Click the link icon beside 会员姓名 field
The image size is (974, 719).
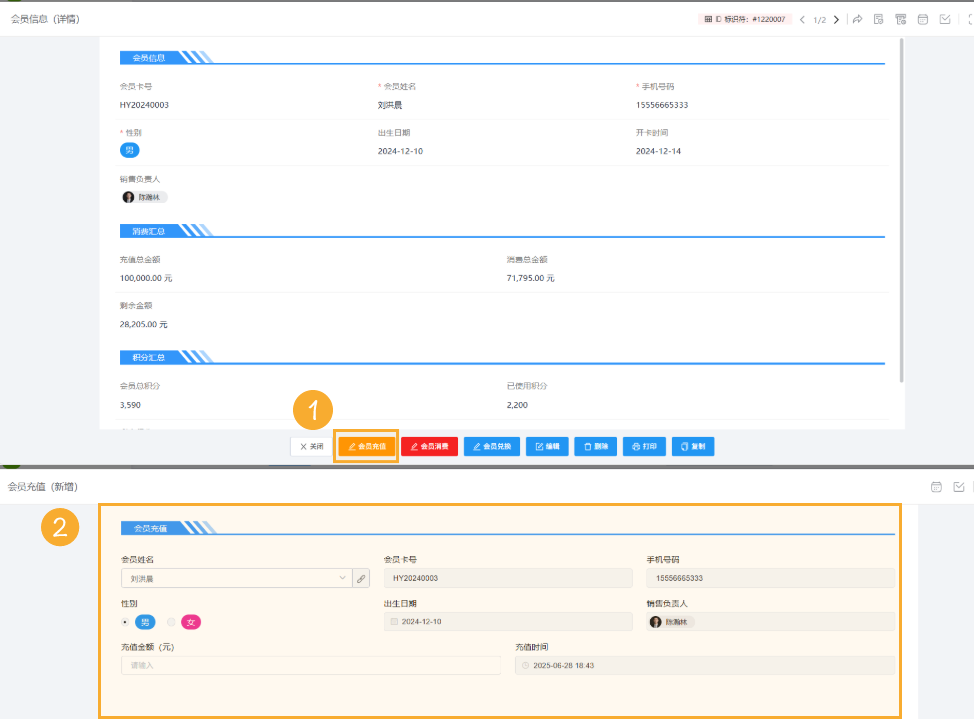tap(361, 578)
